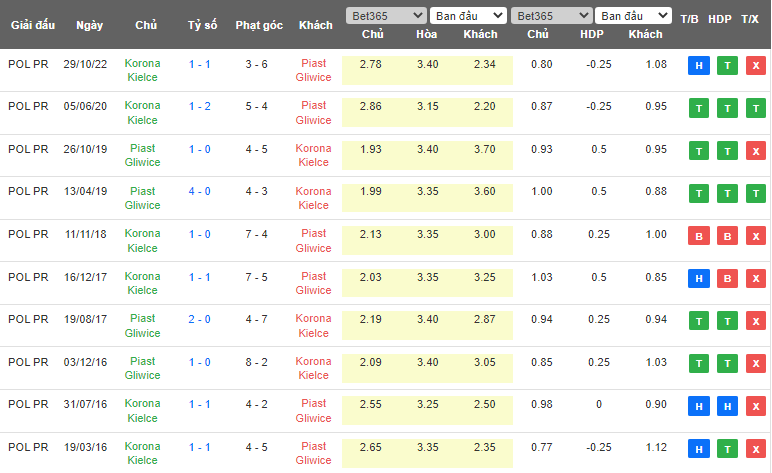772x473 pixels.
Task: Open the leftmost Bet365 bookmaker dropdown
Action: (385, 16)
